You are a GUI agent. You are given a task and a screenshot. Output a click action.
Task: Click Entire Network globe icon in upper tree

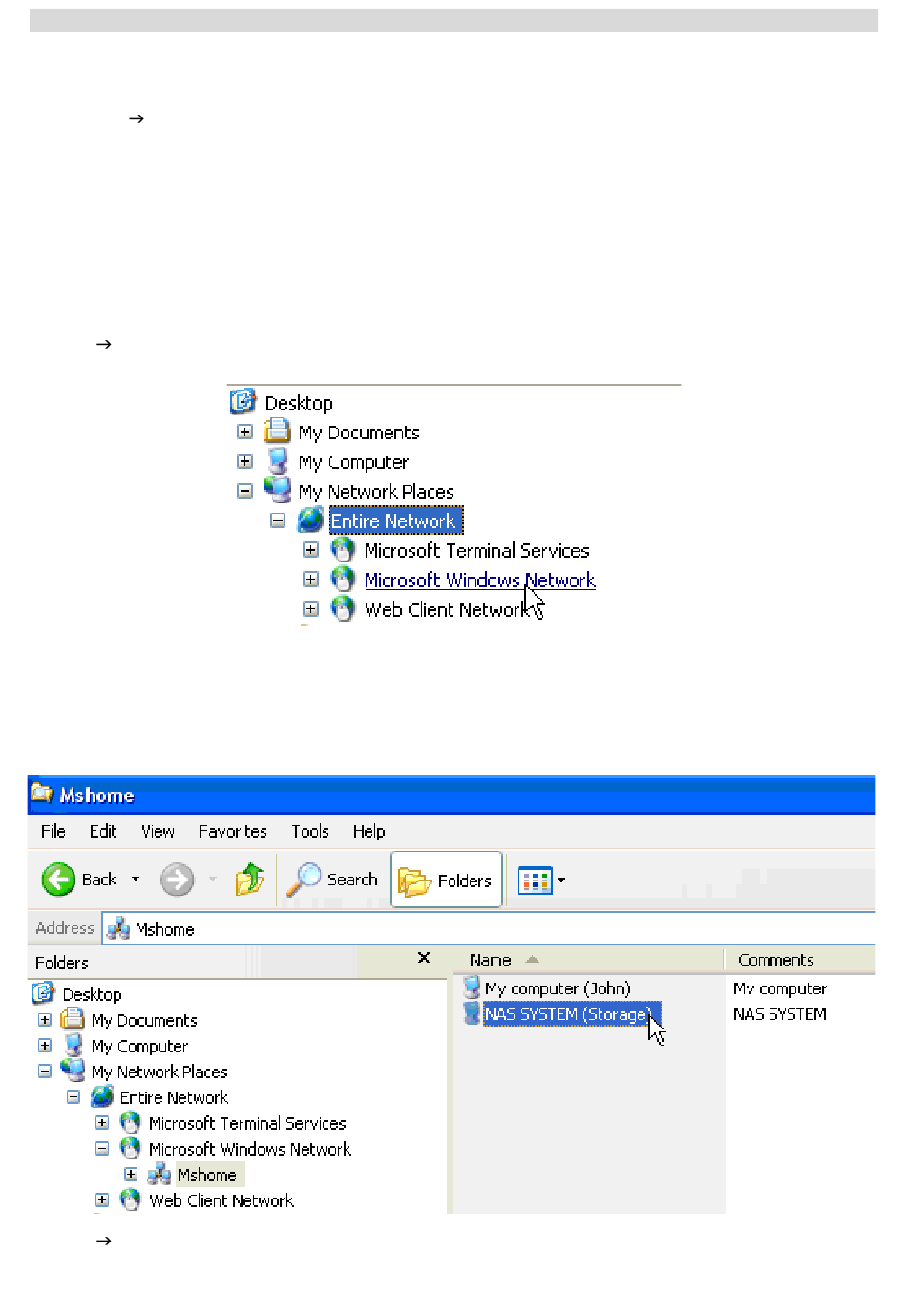(311, 520)
